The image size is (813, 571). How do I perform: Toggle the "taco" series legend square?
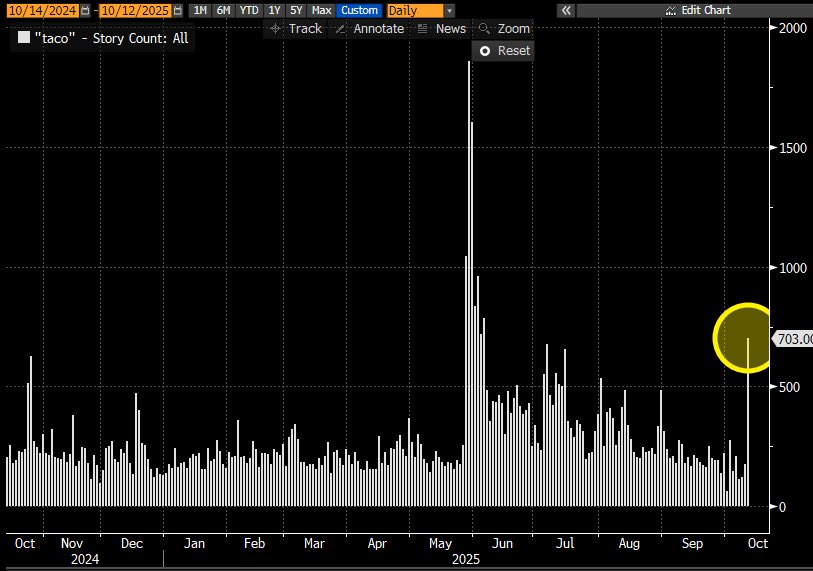point(24,39)
